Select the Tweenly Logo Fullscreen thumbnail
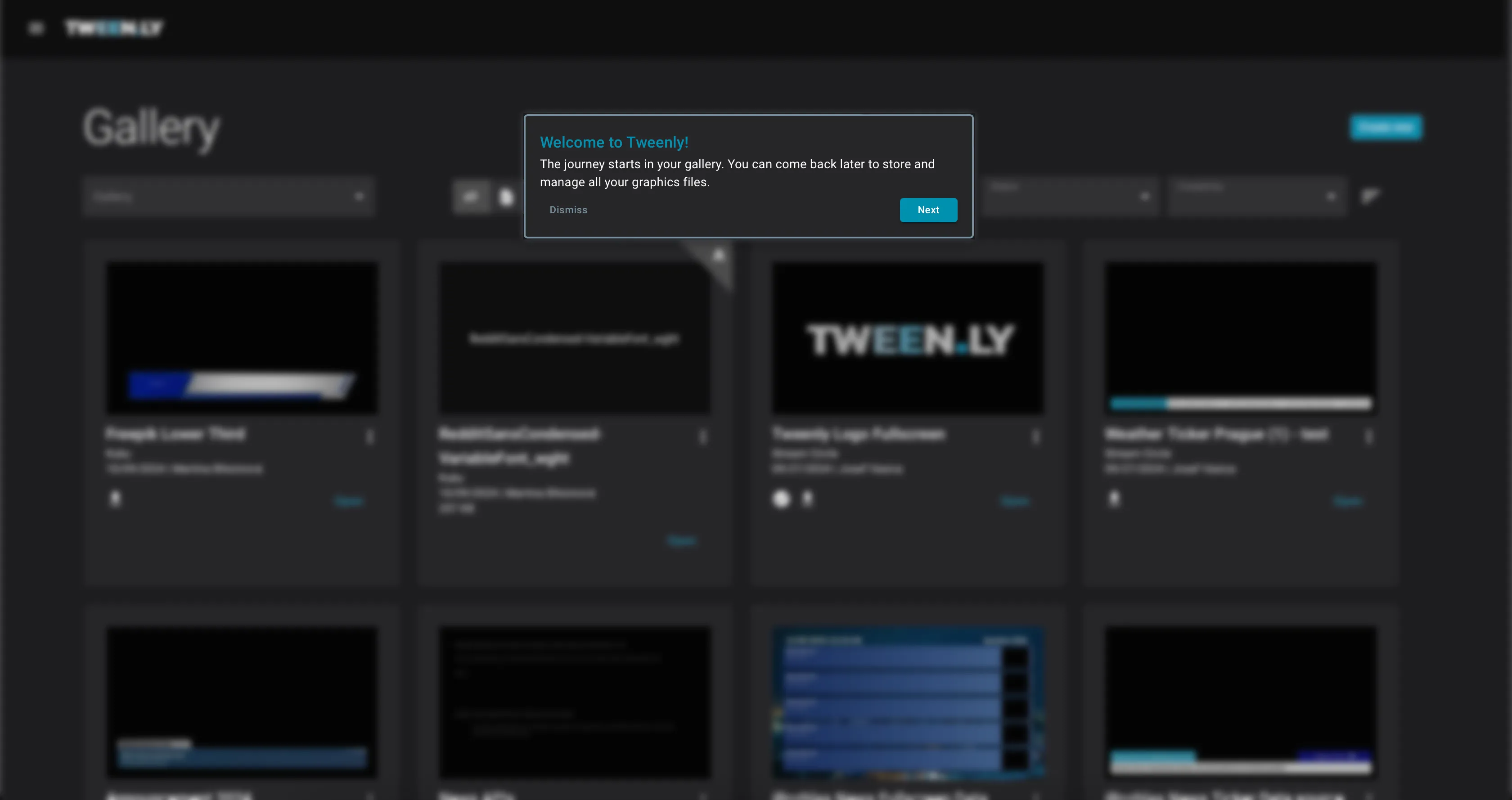 (x=908, y=339)
